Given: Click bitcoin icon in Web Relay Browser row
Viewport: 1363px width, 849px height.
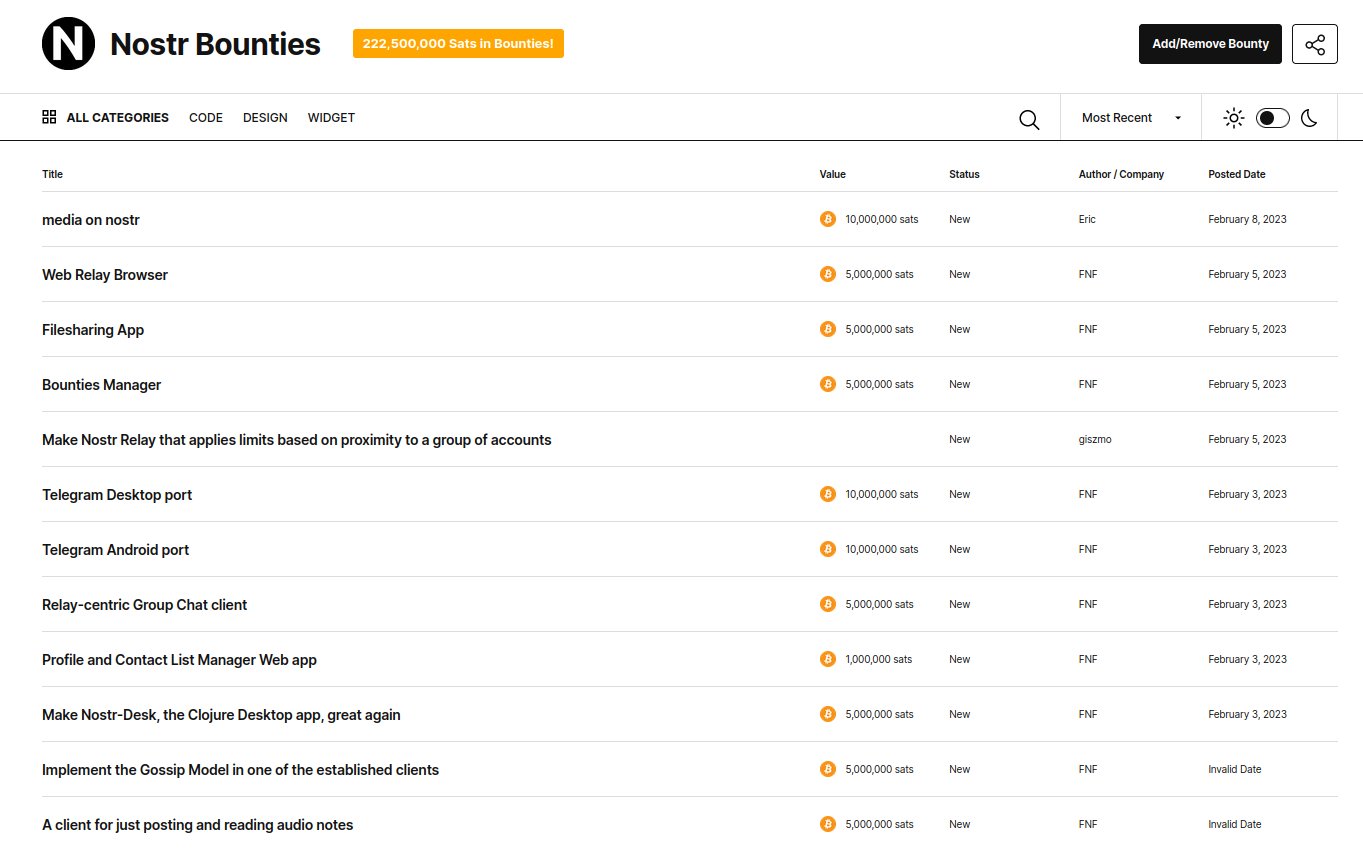Looking at the screenshot, I should (828, 274).
